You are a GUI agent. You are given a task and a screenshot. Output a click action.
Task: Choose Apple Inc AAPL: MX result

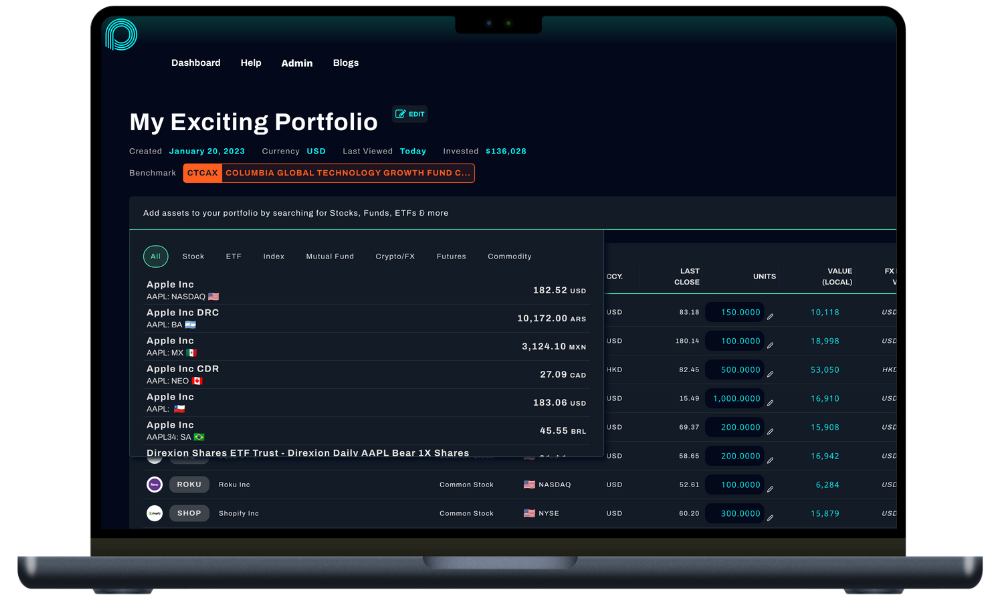tap(366, 346)
